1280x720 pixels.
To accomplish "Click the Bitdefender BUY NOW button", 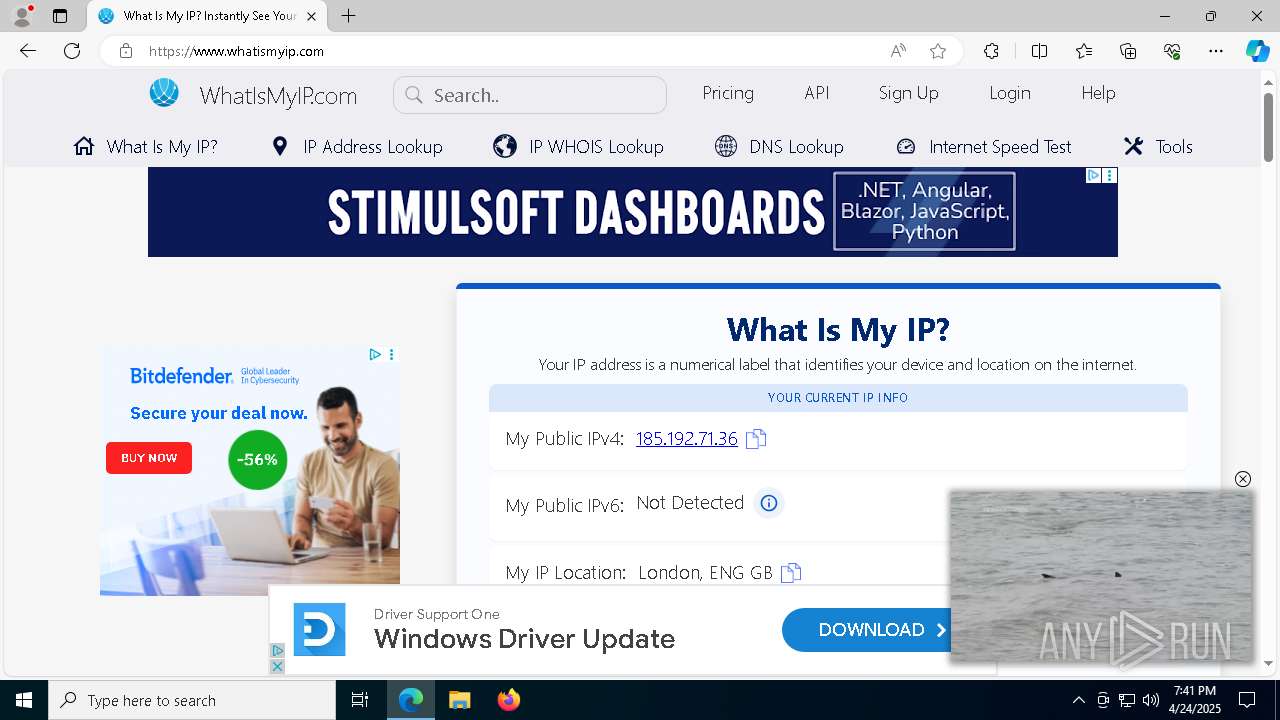I will pyautogui.click(x=149, y=458).
